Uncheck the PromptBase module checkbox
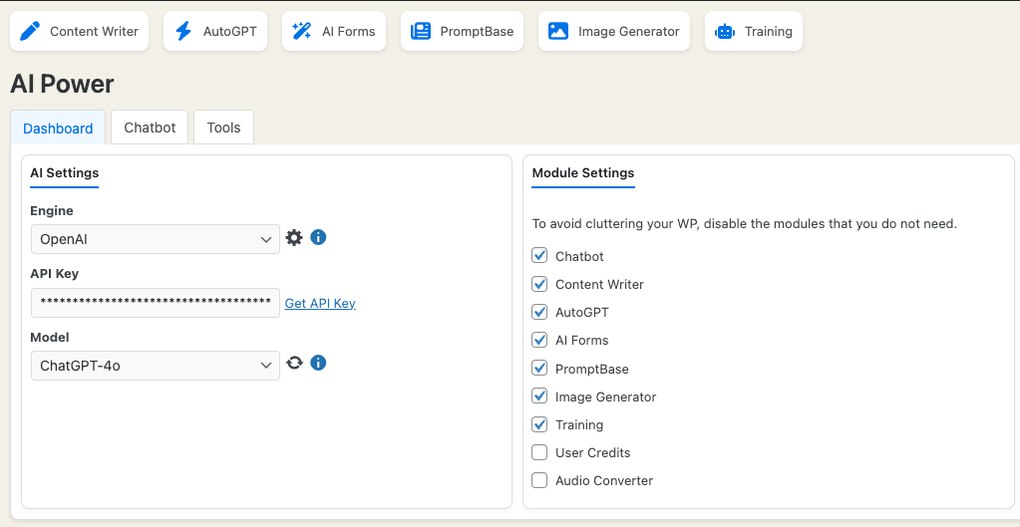 coord(540,368)
